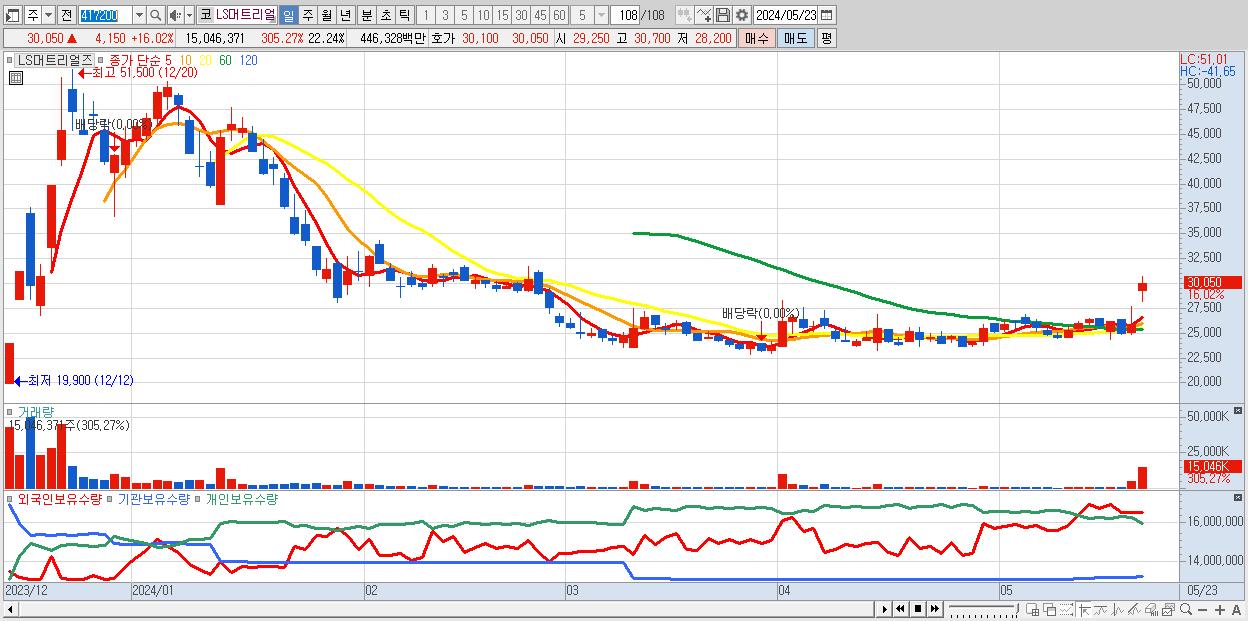The image size is (1248, 621).
Task: Zoom in chart with plus icon
Action: click(x=1220, y=609)
